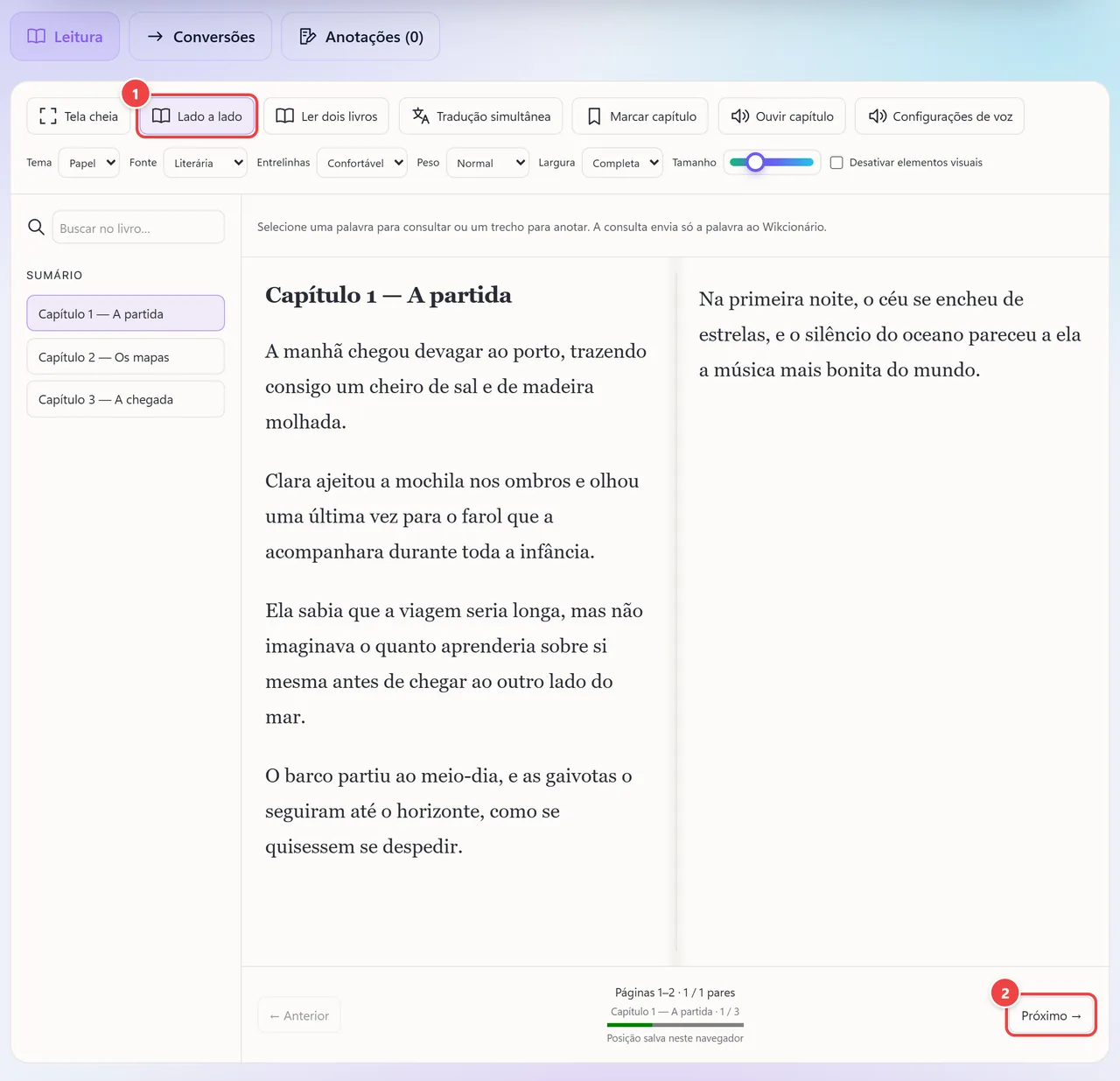Open the Peso dropdown showing Normal

(487, 163)
